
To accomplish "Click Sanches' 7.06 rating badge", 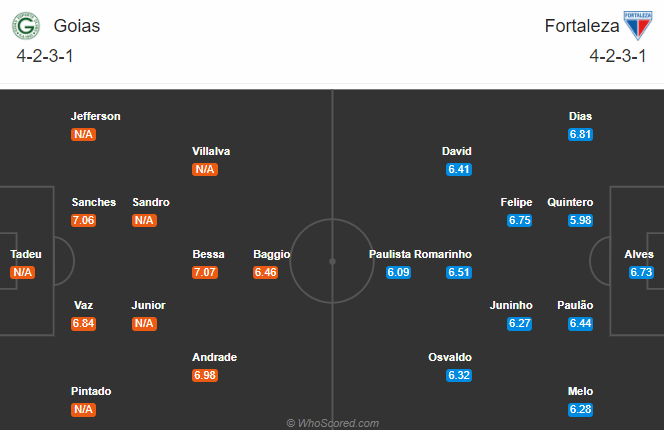I will pyautogui.click(x=84, y=220).
